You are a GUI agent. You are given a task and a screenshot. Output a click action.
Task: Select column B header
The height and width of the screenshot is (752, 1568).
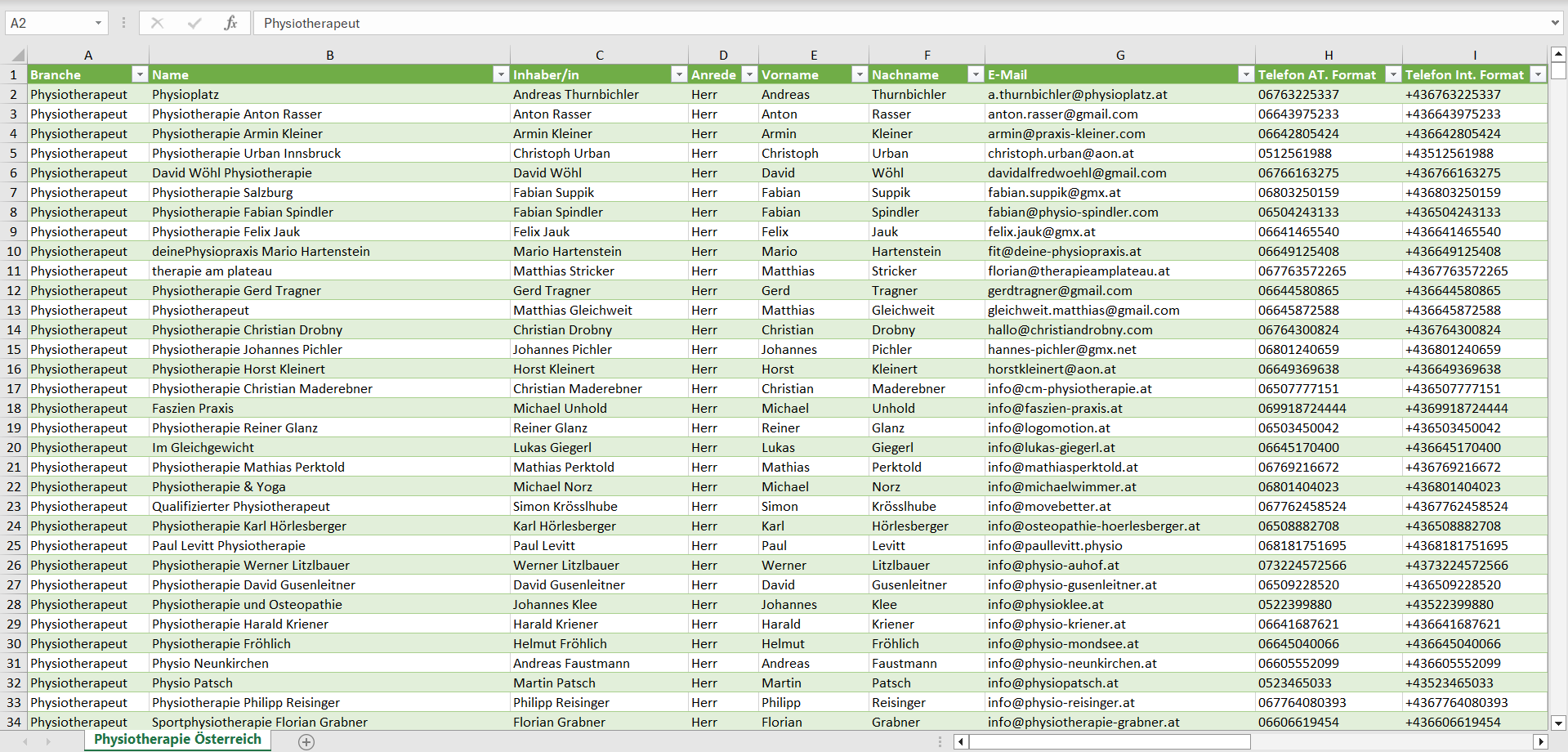pos(330,55)
